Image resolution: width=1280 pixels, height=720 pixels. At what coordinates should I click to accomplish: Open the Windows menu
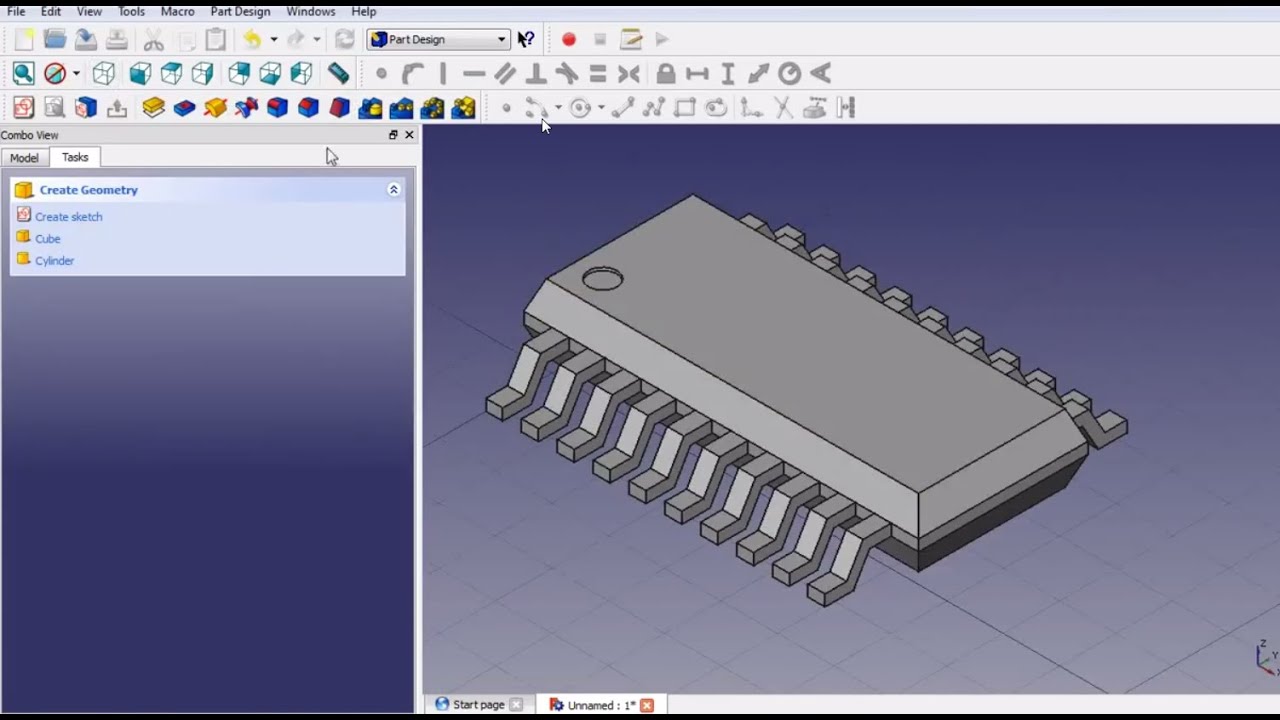[311, 11]
